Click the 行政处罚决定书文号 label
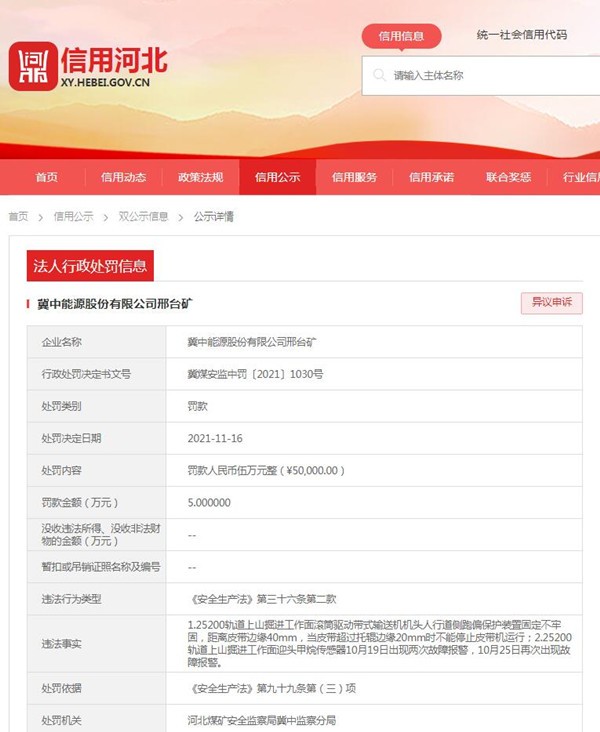 pos(86,374)
